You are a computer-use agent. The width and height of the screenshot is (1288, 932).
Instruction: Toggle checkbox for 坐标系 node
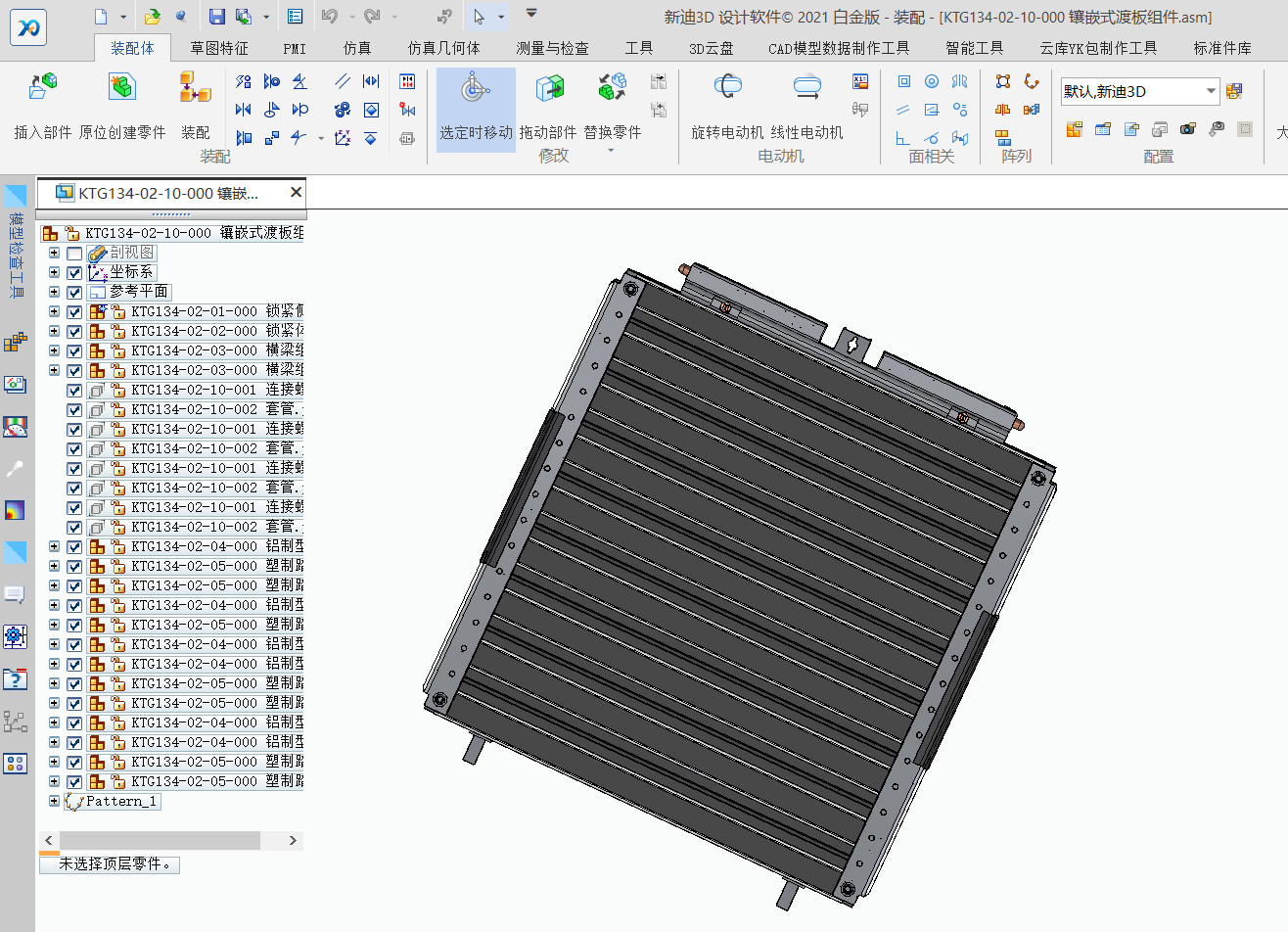click(x=74, y=273)
